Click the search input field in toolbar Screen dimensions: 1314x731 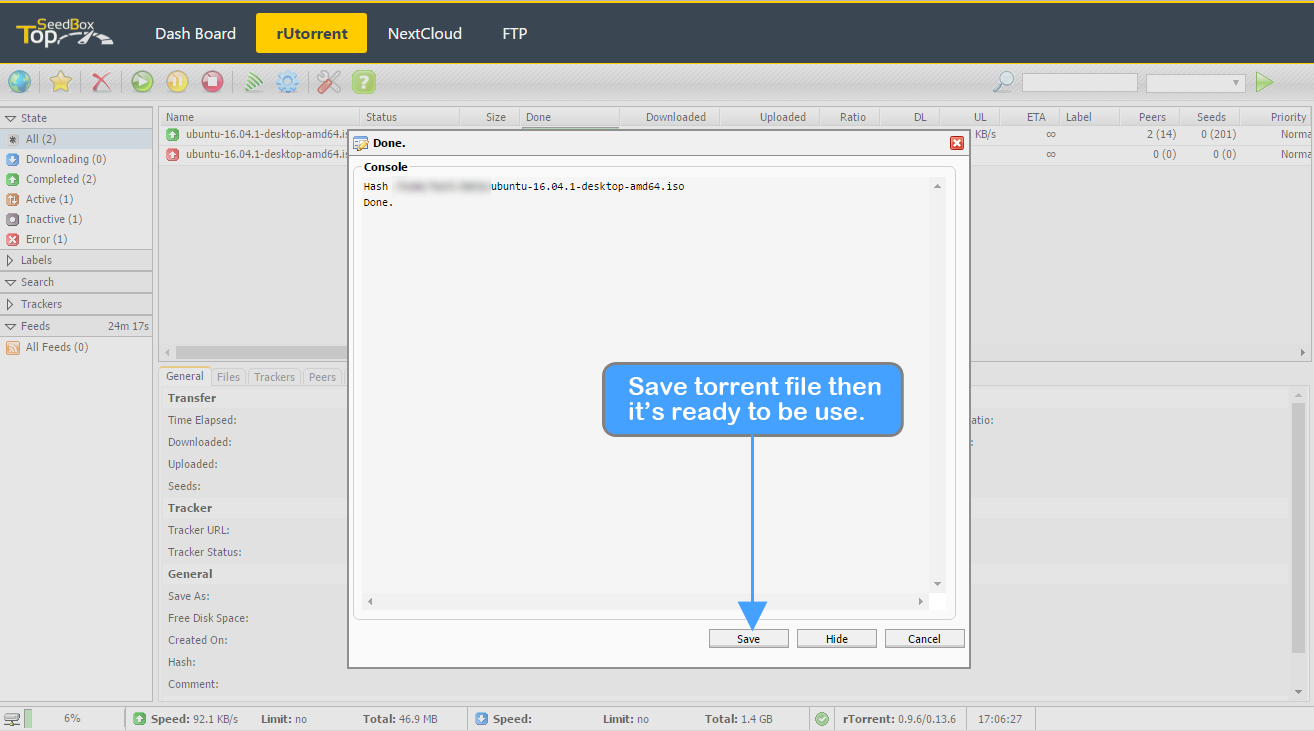pyautogui.click(x=1079, y=83)
